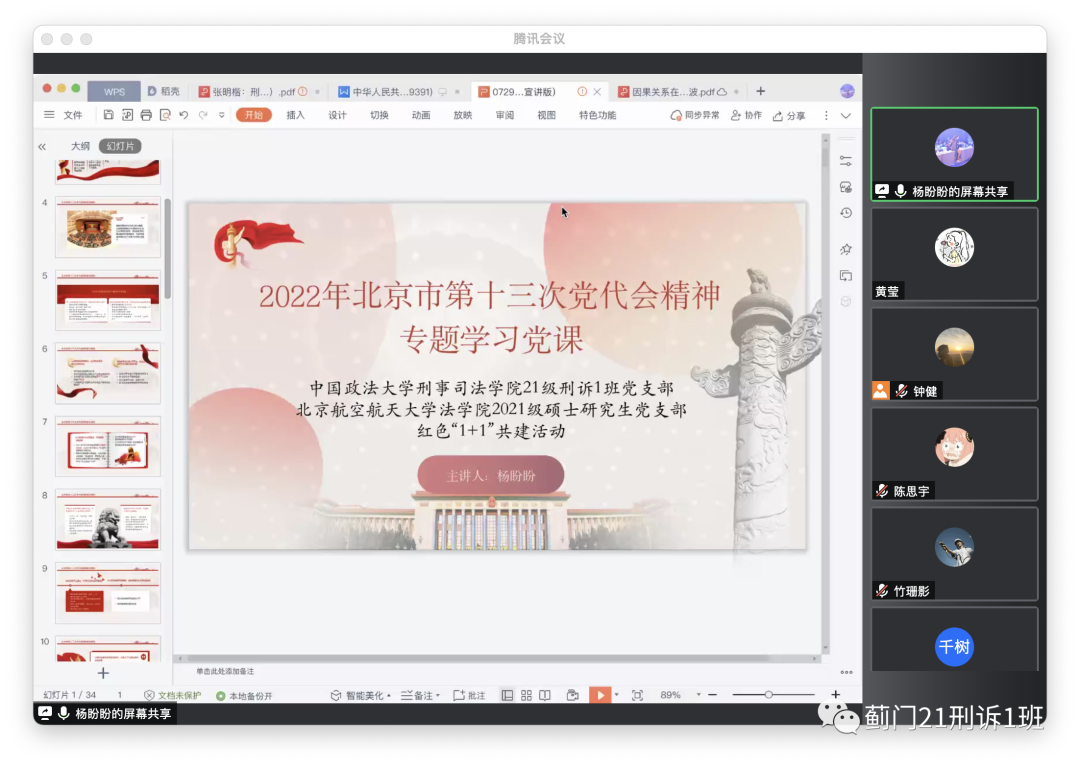Image resolution: width=1080 pixels, height=766 pixels.
Task: Switch sidebar to 幻灯片 view
Action: (121, 146)
